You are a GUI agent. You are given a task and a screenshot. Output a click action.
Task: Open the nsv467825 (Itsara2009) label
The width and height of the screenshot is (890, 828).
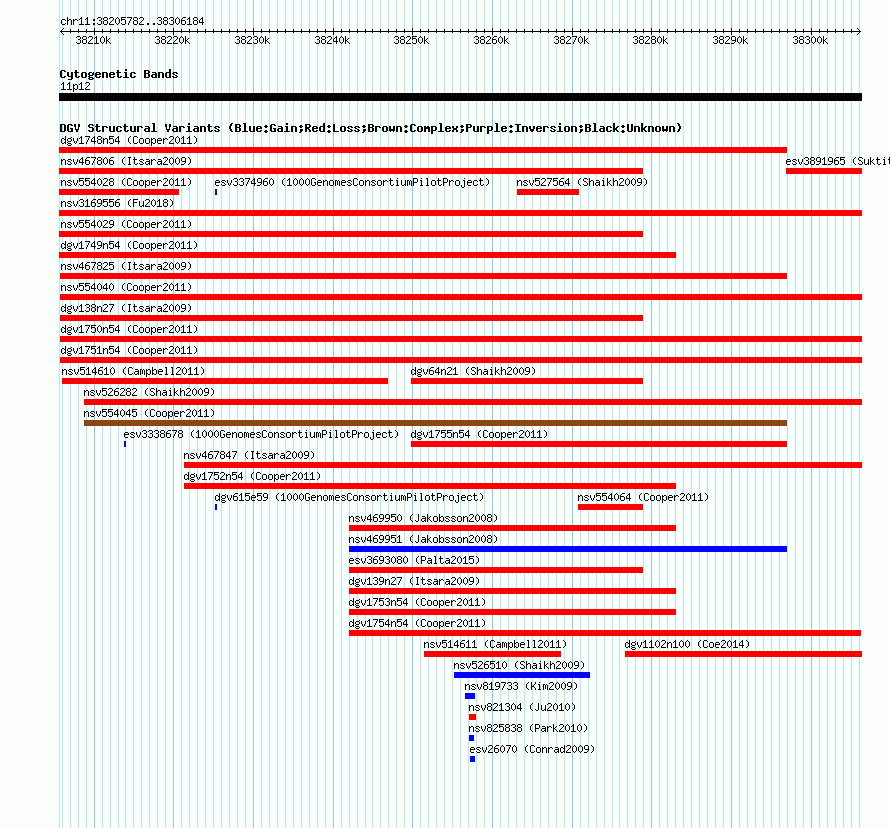pyautogui.click(x=126, y=266)
